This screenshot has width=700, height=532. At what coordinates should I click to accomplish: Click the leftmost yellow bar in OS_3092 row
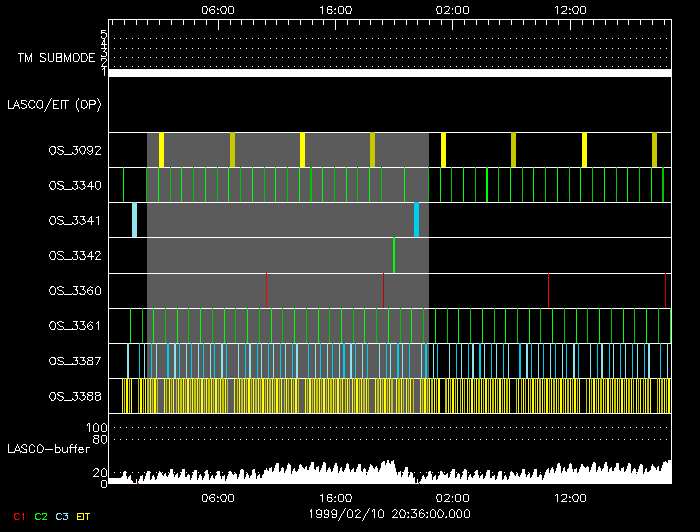point(161,150)
